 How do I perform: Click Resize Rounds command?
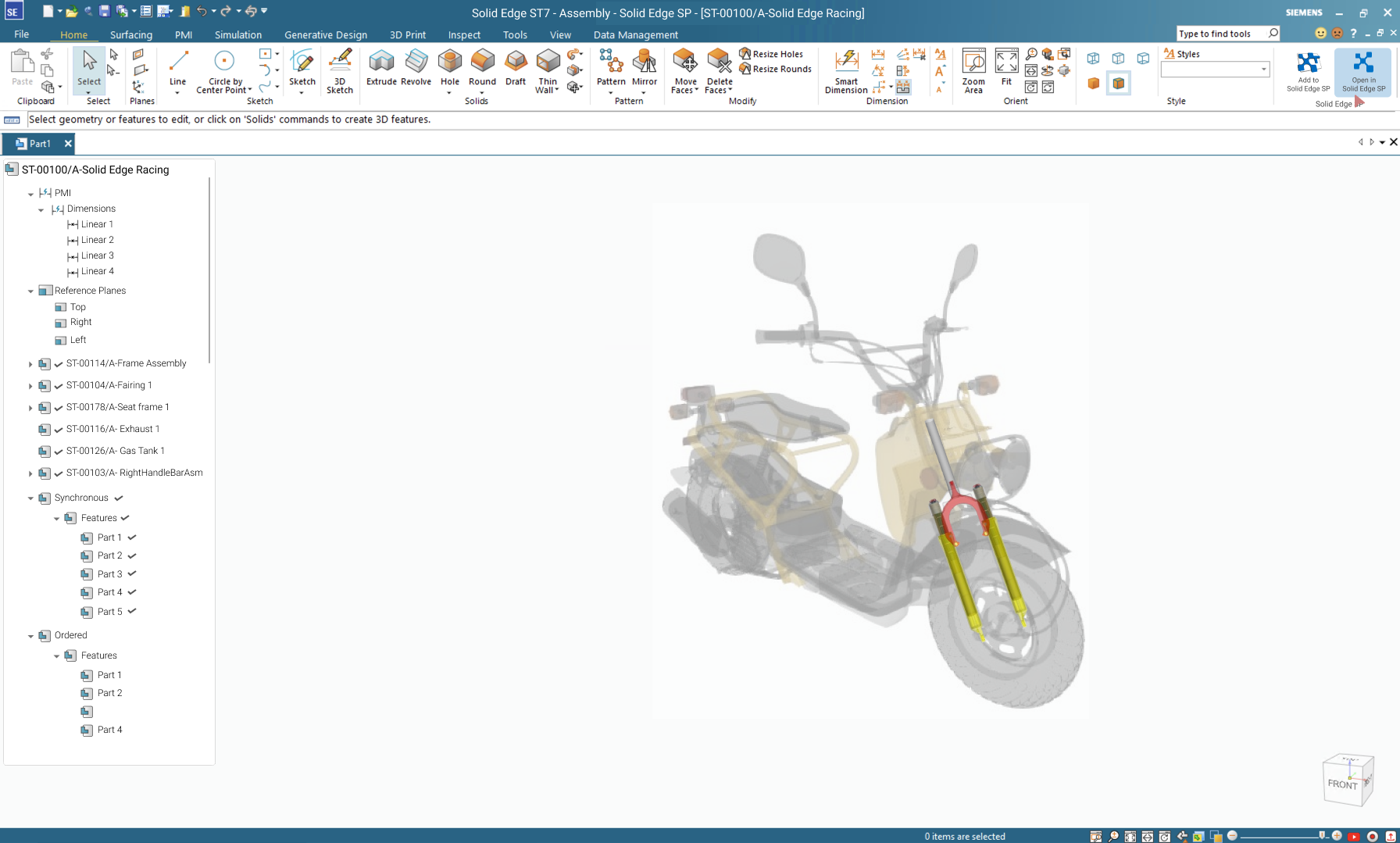point(775,69)
